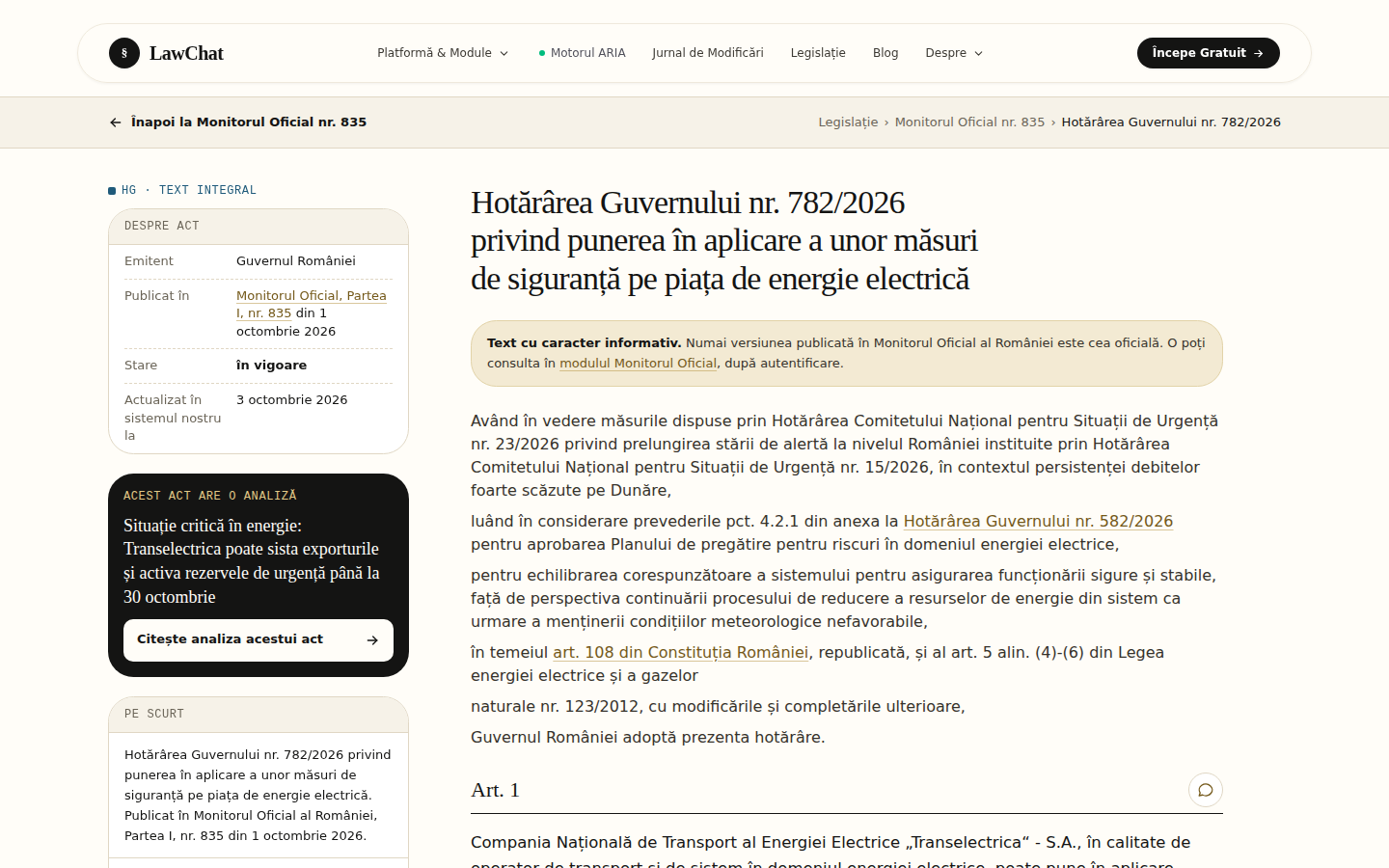Viewport: 1389px width, 868px height.
Task: Click the Începe Gratuit button
Action: coord(1209,53)
